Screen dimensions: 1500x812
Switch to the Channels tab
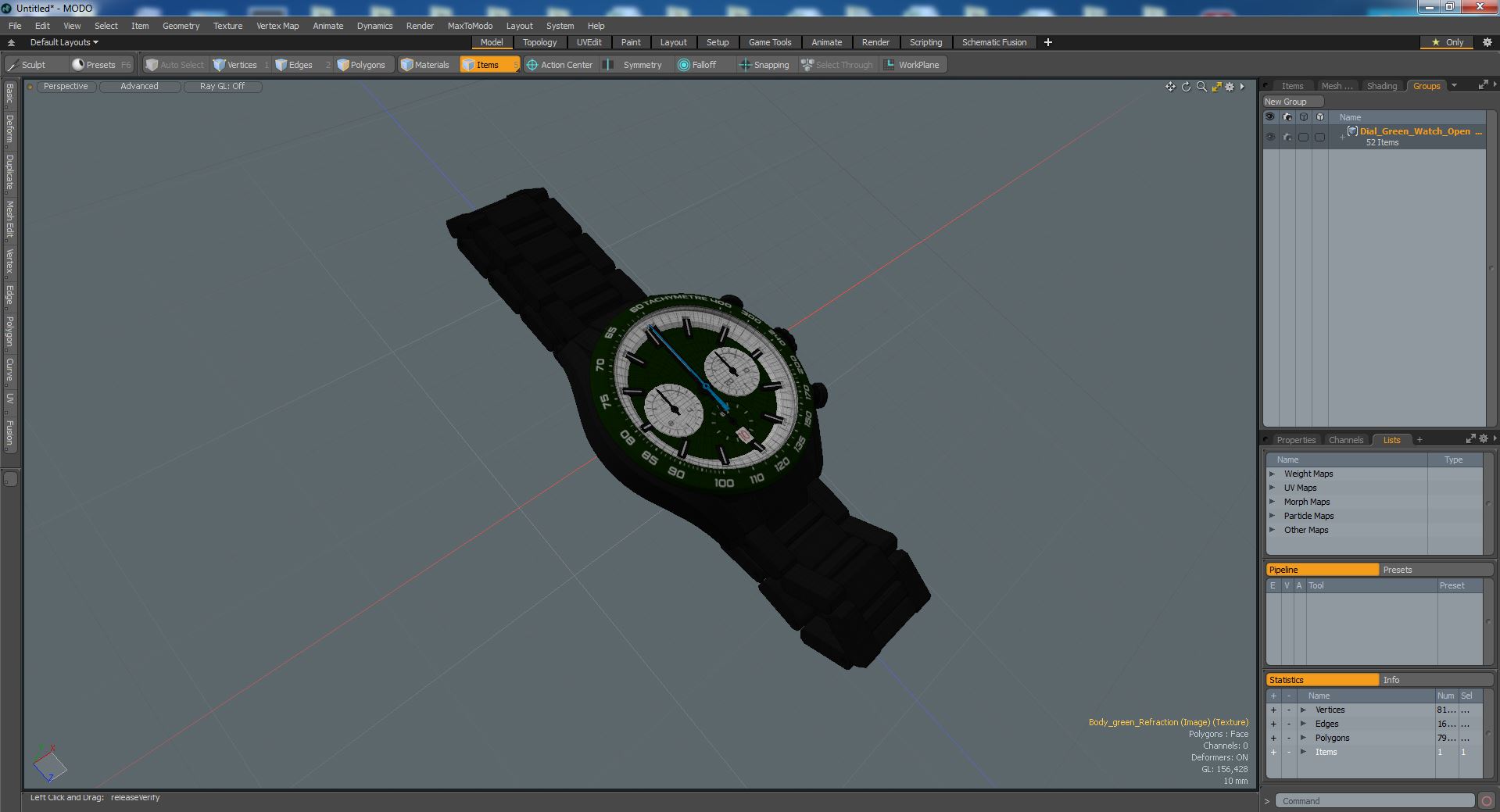(1345, 440)
